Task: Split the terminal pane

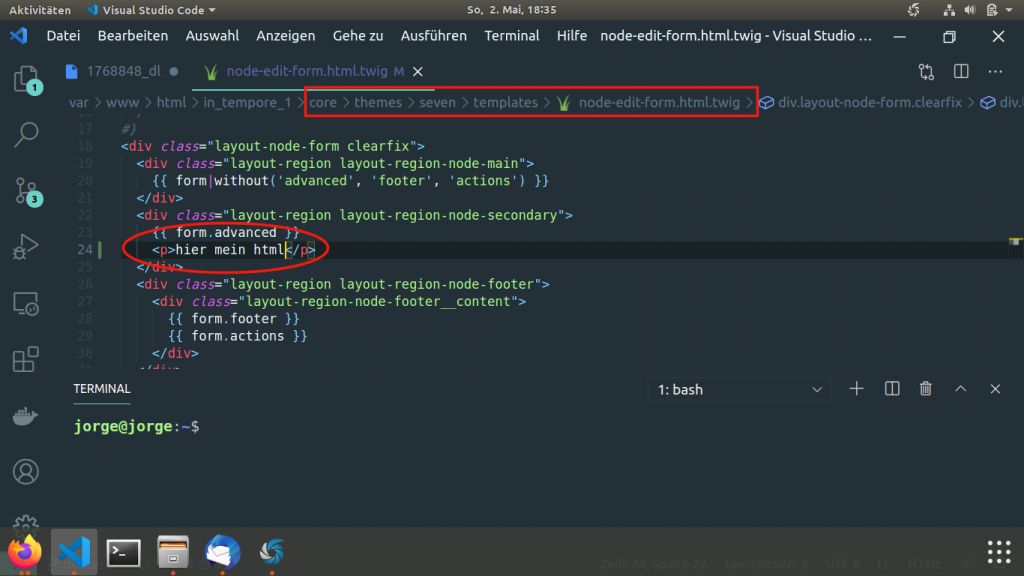Action: (x=892, y=389)
